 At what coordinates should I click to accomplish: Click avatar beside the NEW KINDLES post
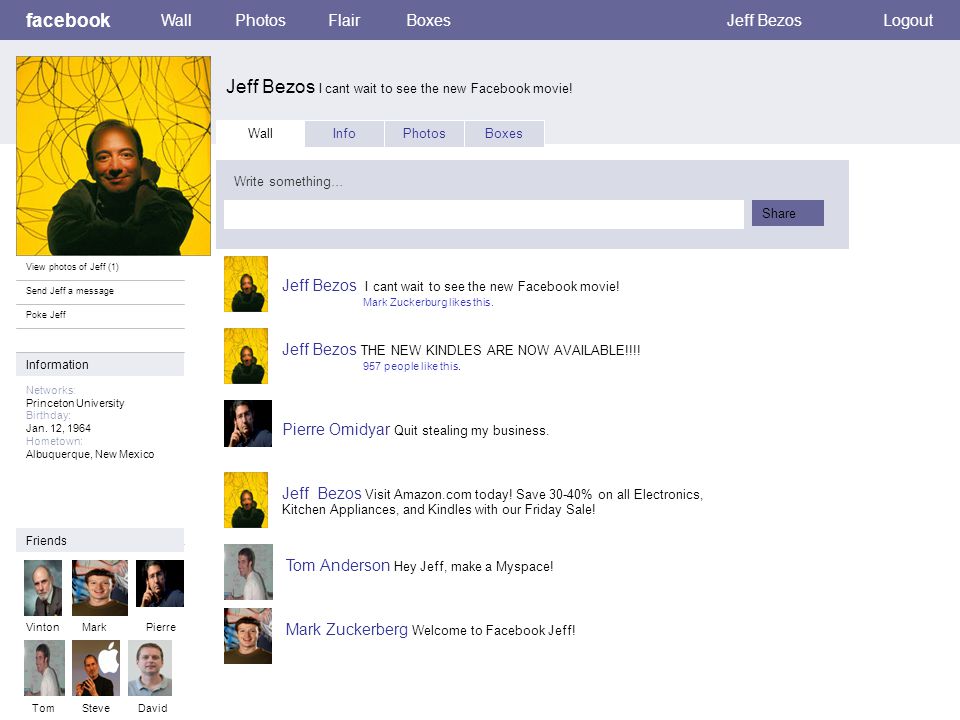[246, 356]
